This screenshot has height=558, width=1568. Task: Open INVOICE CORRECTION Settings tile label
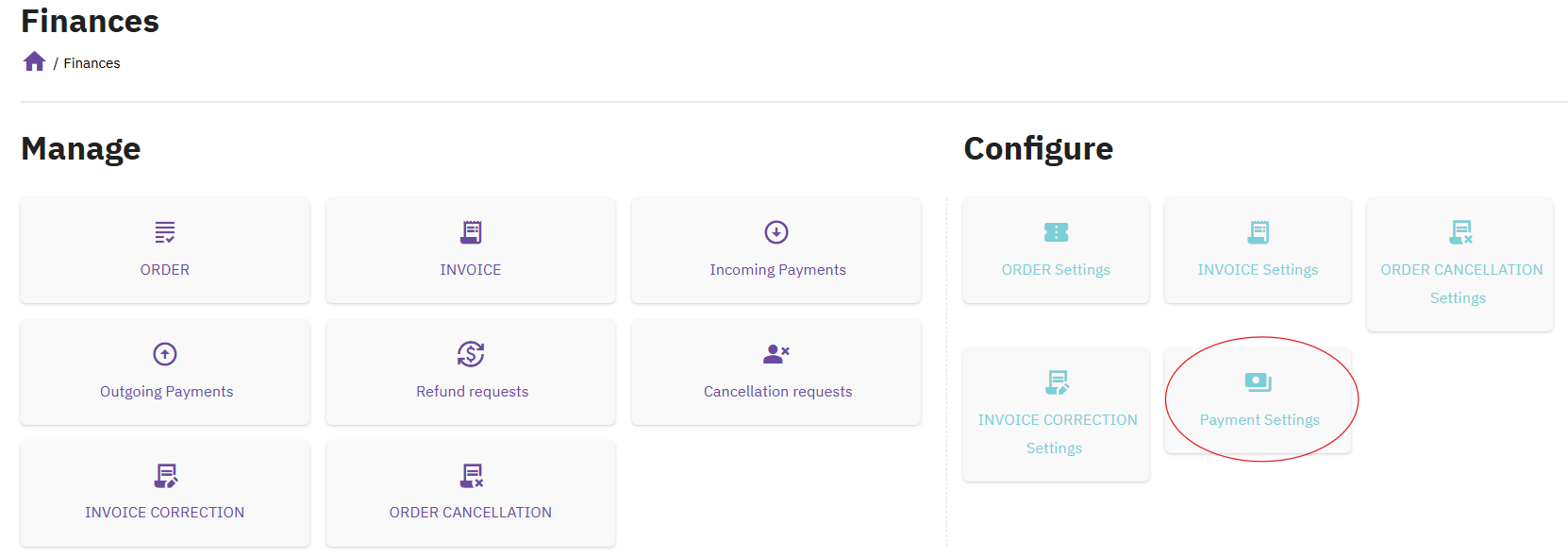(x=1057, y=433)
